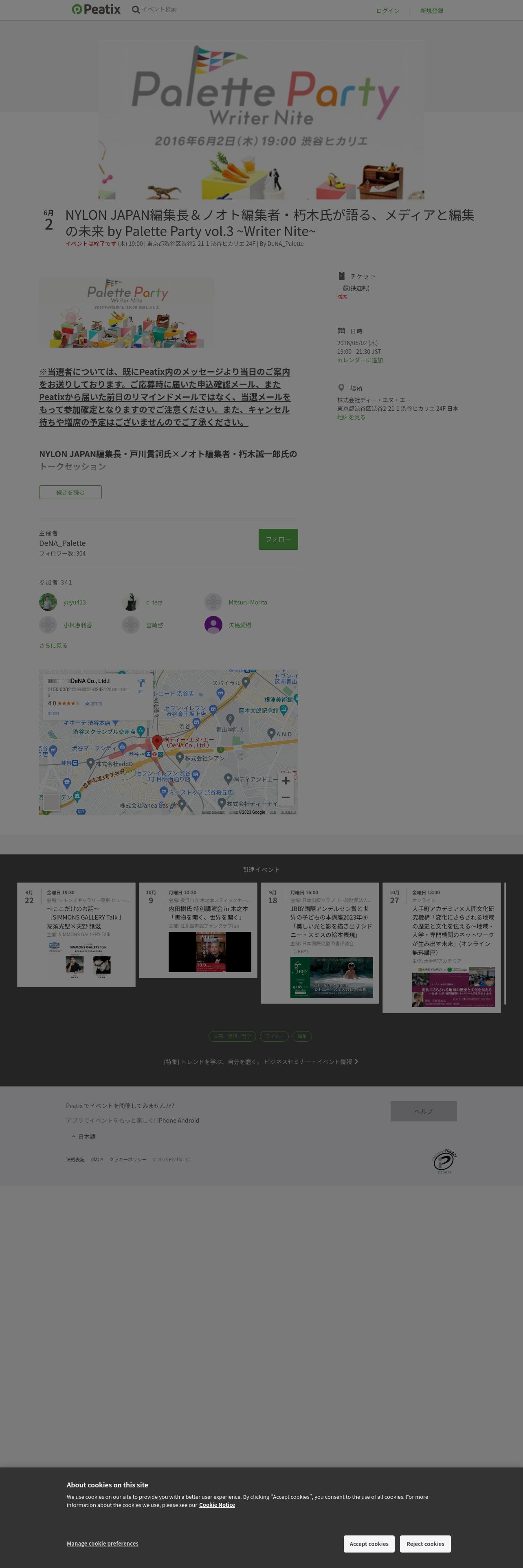The width and height of the screenshot is (523, 1568).
Task: Open yuyu413's avatar picture
Action: 48,602
